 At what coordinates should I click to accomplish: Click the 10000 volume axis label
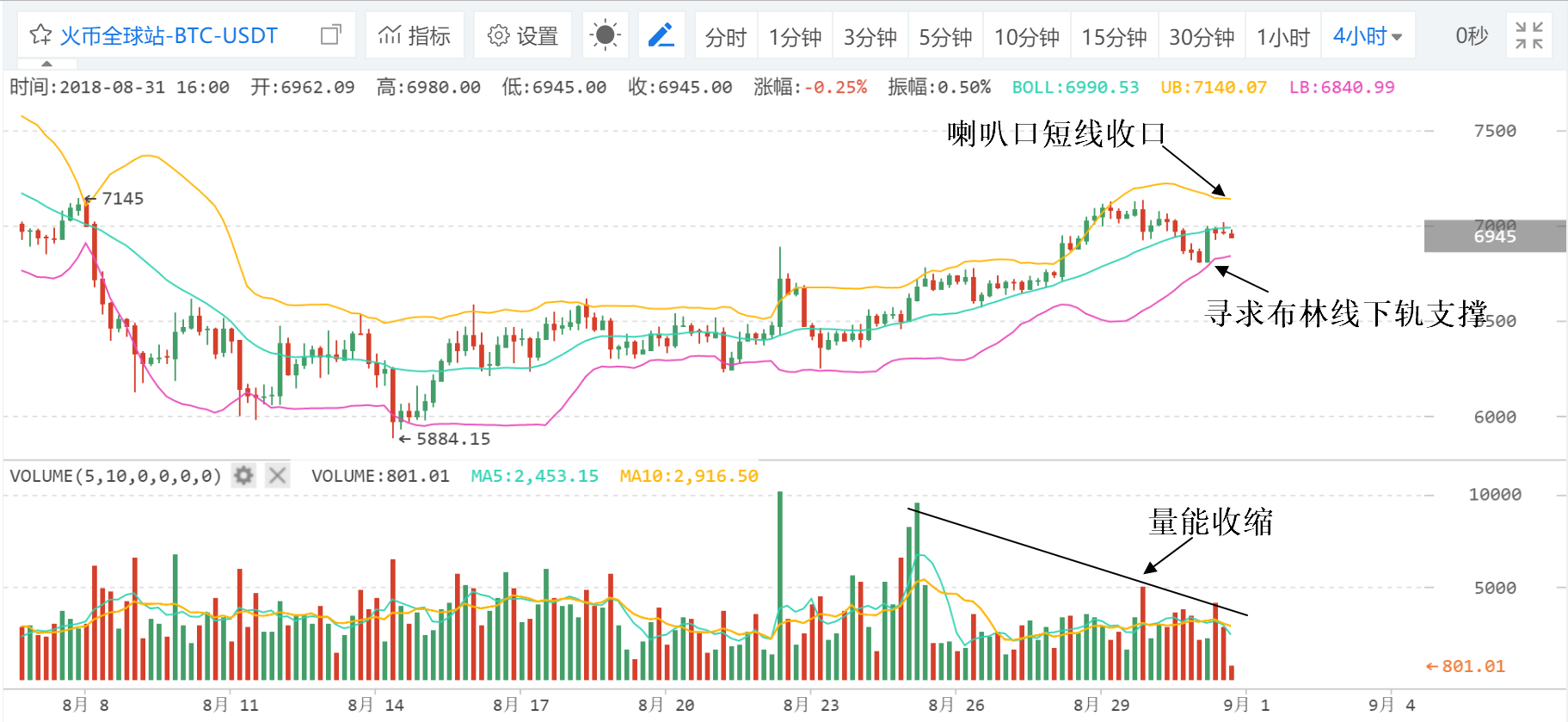[1495, 494]
